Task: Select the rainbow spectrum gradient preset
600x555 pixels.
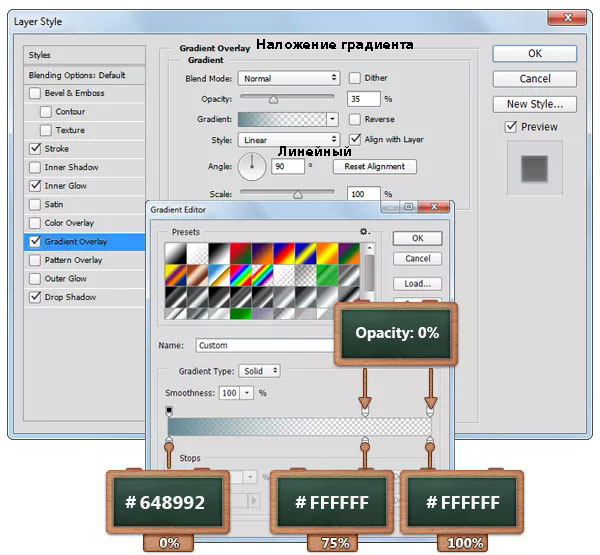Action: [x=240, y=275]
